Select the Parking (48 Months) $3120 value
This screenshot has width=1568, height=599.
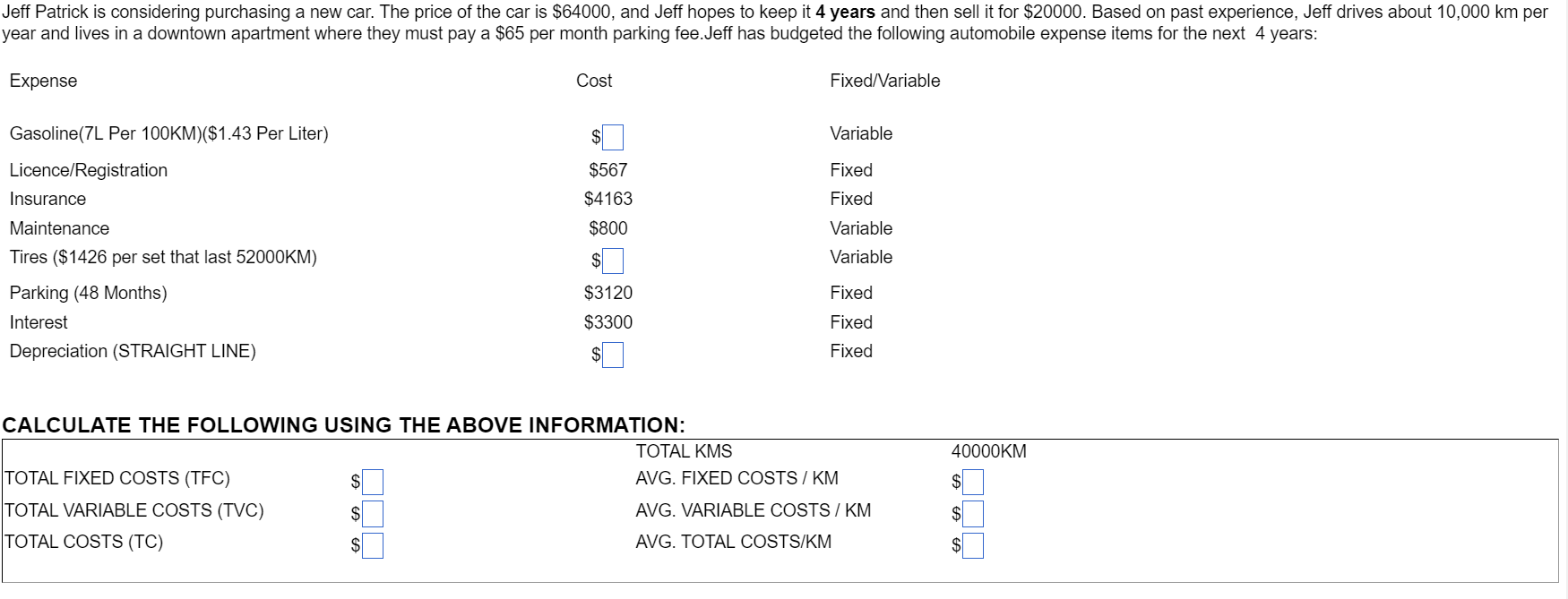click(607, 293)
